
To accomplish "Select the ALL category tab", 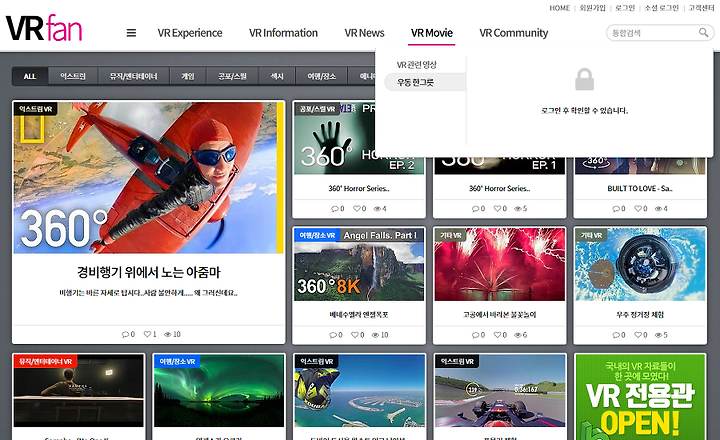I will coord(30,76).
